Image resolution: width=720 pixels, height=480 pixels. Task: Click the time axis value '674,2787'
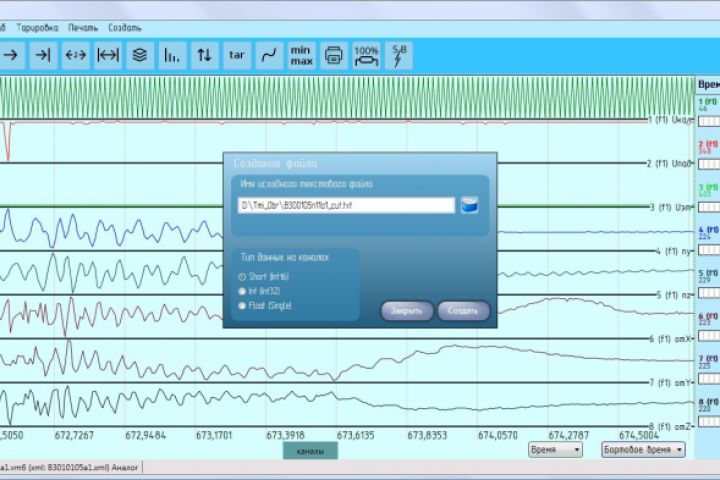point(568,435)
